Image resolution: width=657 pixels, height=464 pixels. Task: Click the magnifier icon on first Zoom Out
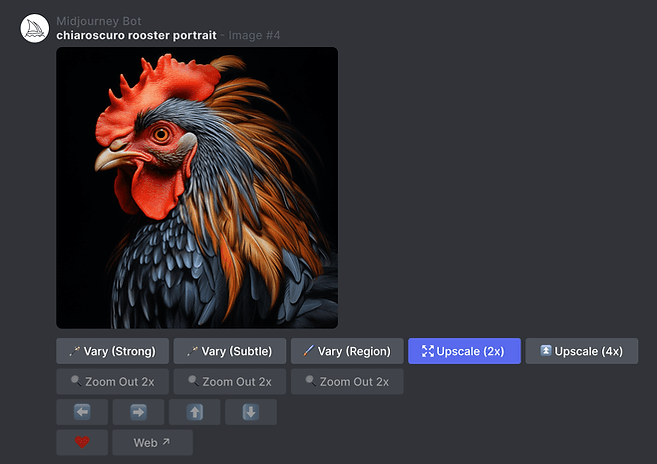tap(76, 381)
